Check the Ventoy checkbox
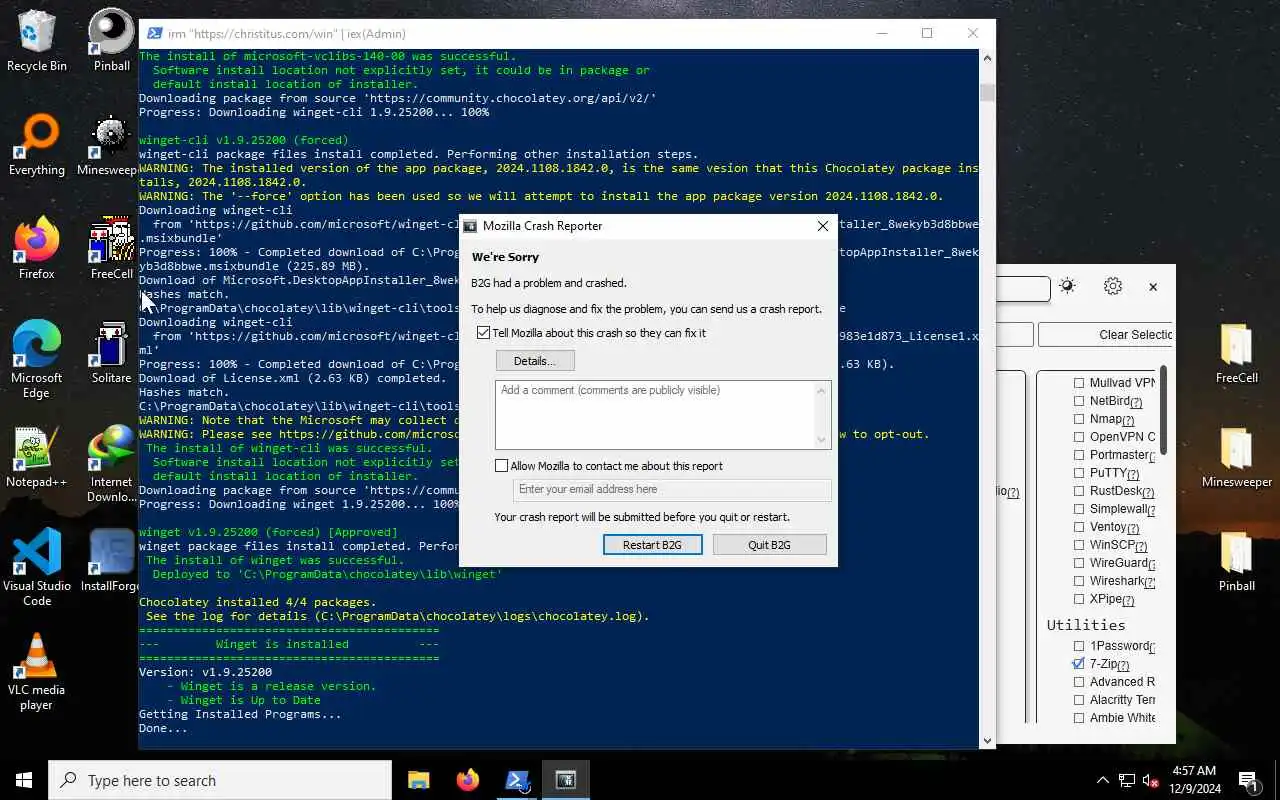The height and width of the screenshot is (800, 1280). 1079,527
